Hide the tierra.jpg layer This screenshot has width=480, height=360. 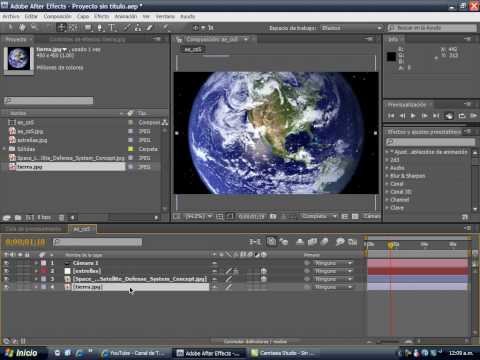point(6,287)
